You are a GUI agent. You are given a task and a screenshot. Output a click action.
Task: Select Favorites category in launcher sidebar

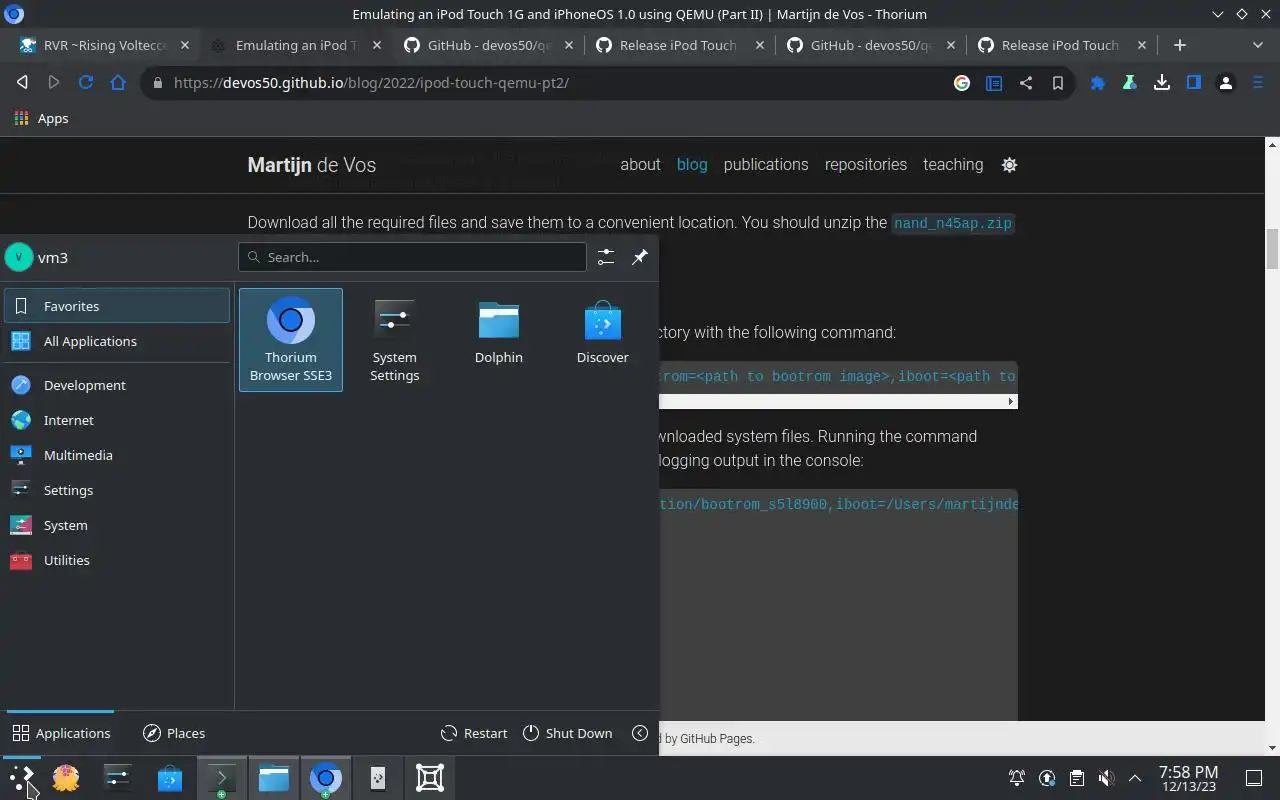point(117,306)
